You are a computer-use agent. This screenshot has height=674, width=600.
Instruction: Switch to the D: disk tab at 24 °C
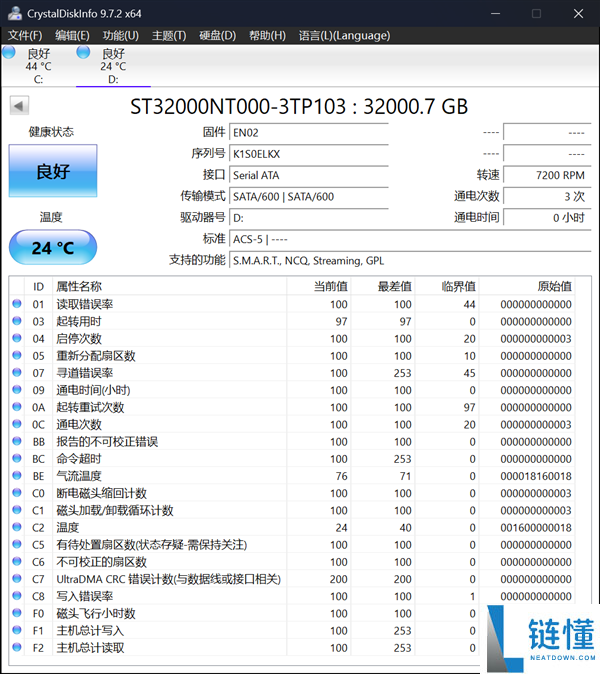[x=113, y=66]
